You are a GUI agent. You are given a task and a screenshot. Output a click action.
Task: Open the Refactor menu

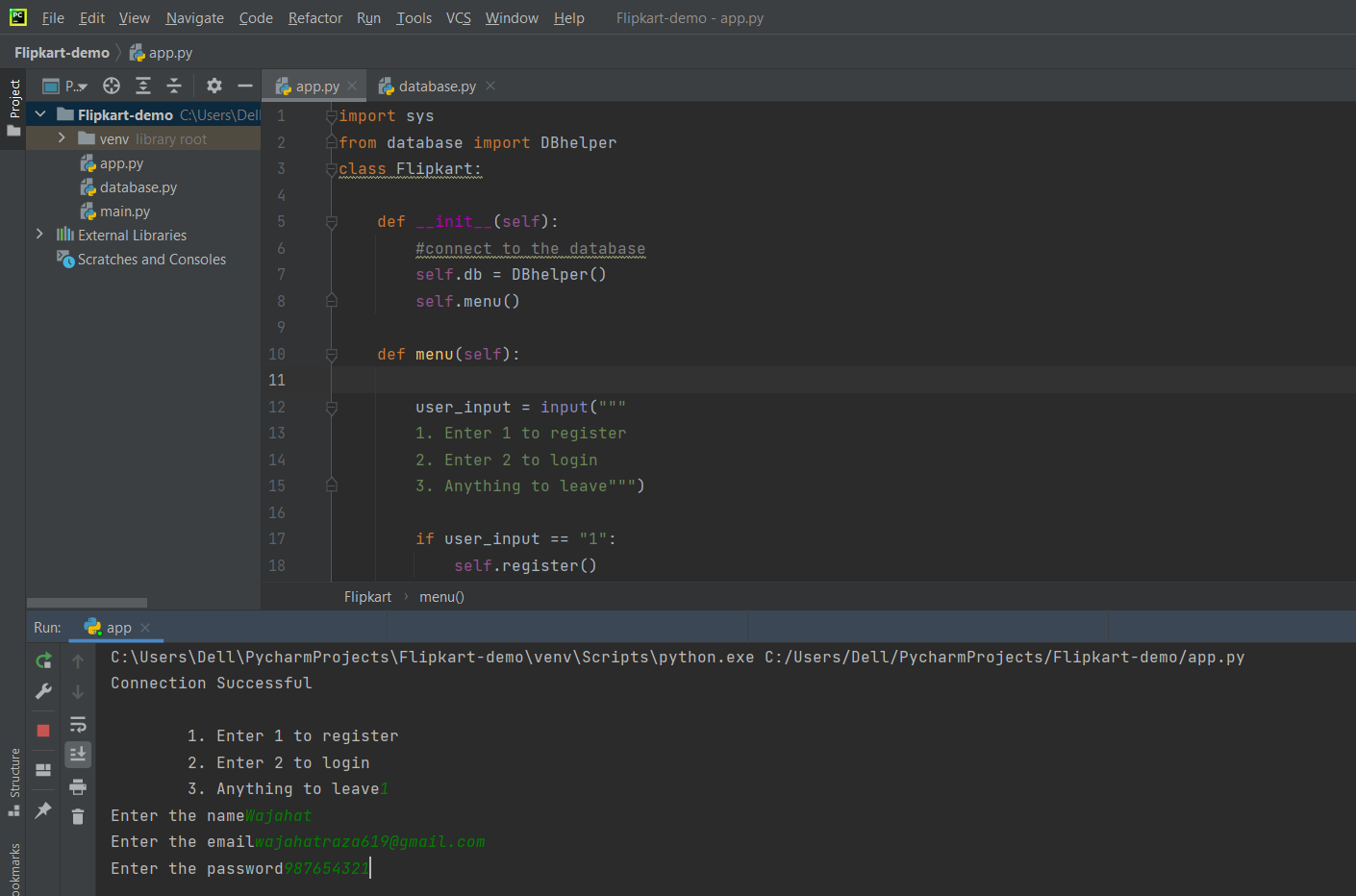(314, 17)
